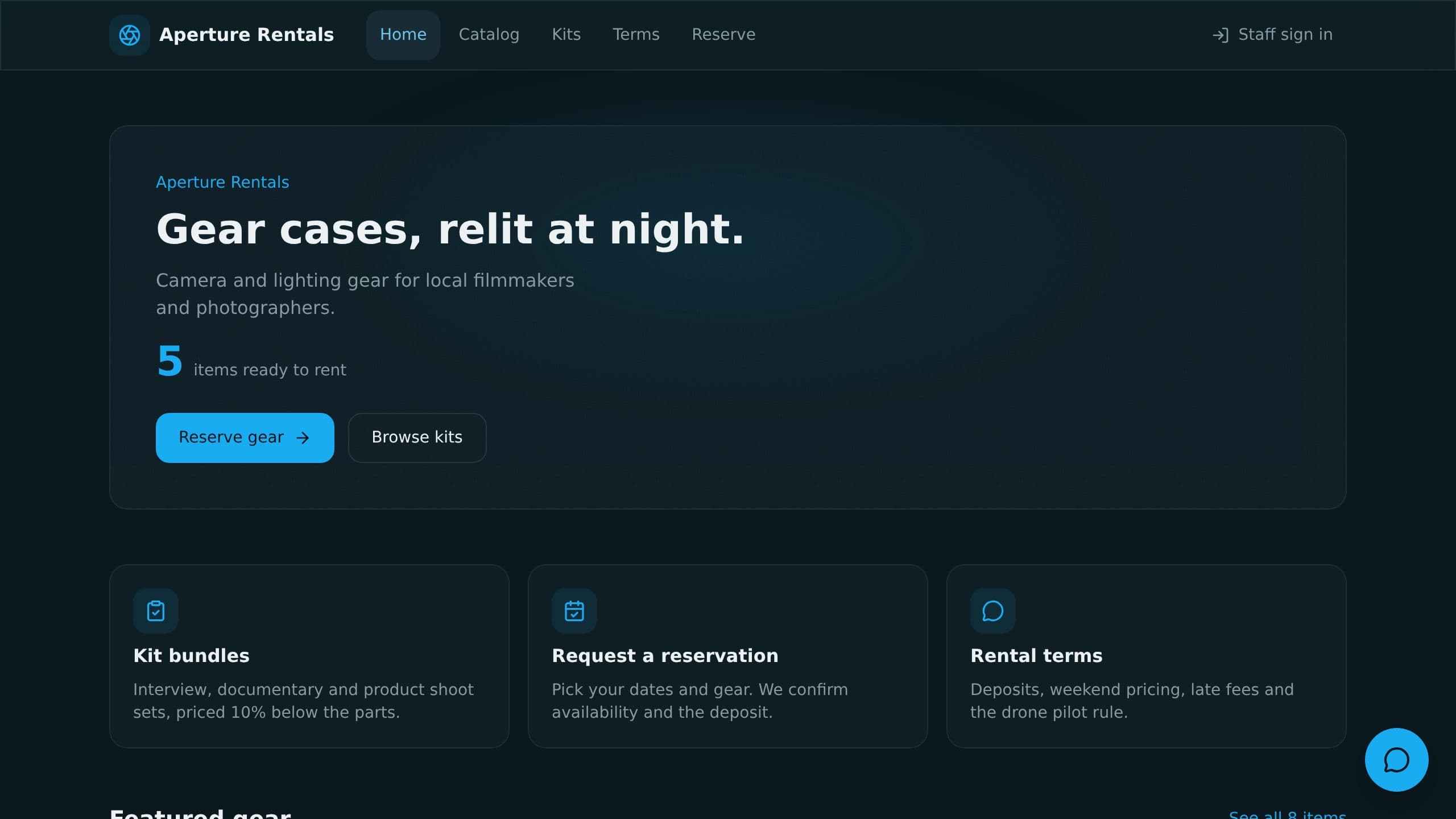Click the Staff sign in arrow icon
Viewport: 1456px width, 819px height.
(x=1221, y=35)
